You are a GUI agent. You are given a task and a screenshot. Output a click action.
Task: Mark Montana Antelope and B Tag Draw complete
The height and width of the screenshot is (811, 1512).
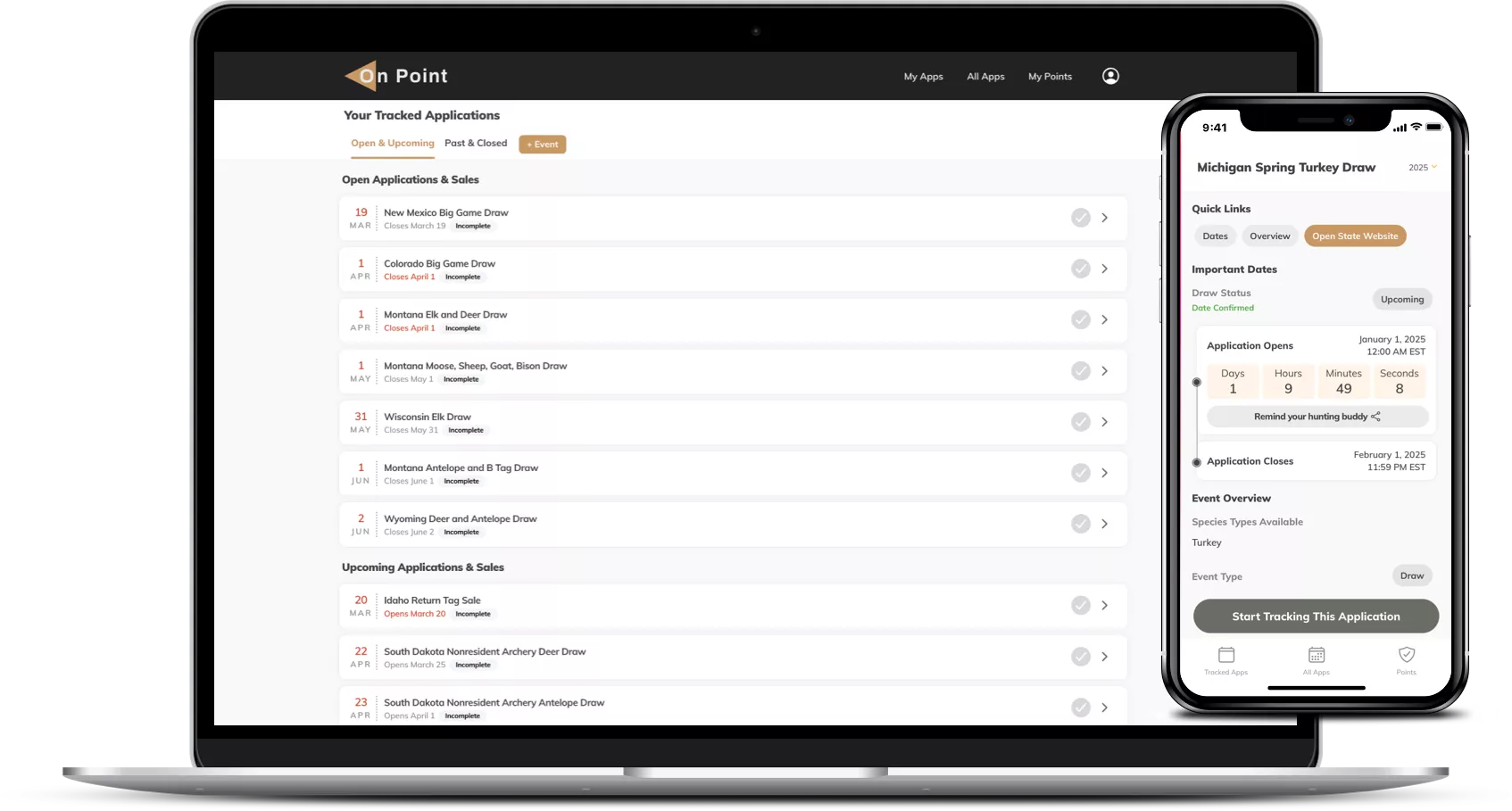click(x=1081, y=473)
